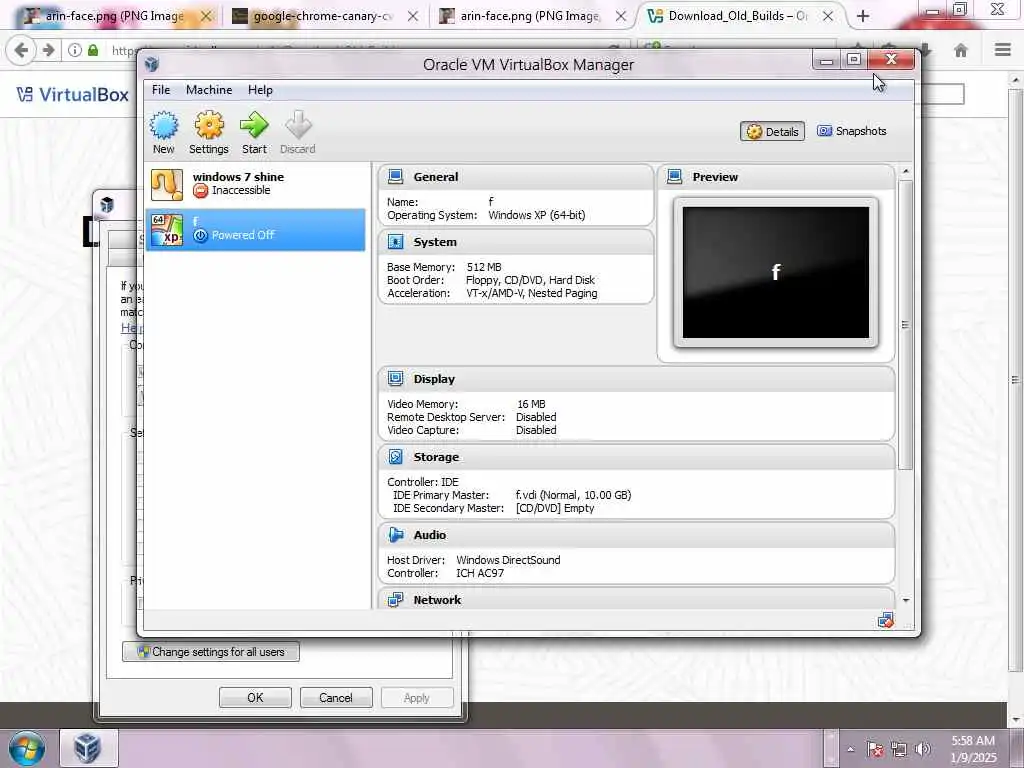
Task: Click the Network section icon
Action: [x=395, y=600]
